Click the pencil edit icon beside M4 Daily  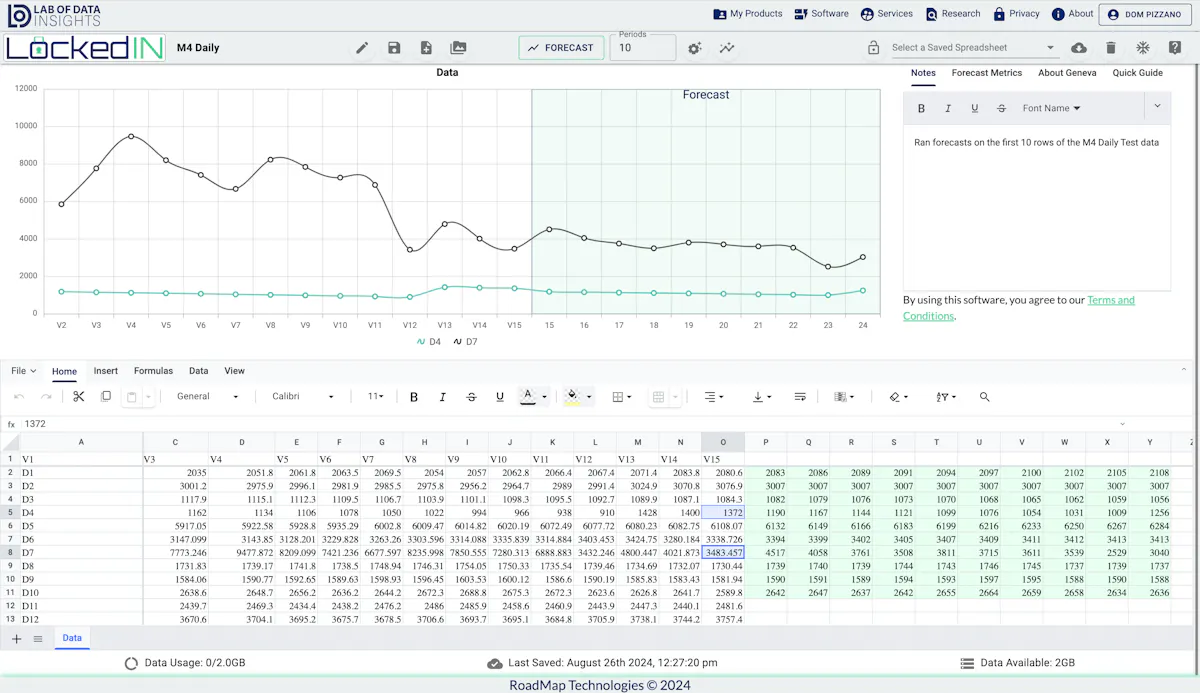tap(362, 48)
